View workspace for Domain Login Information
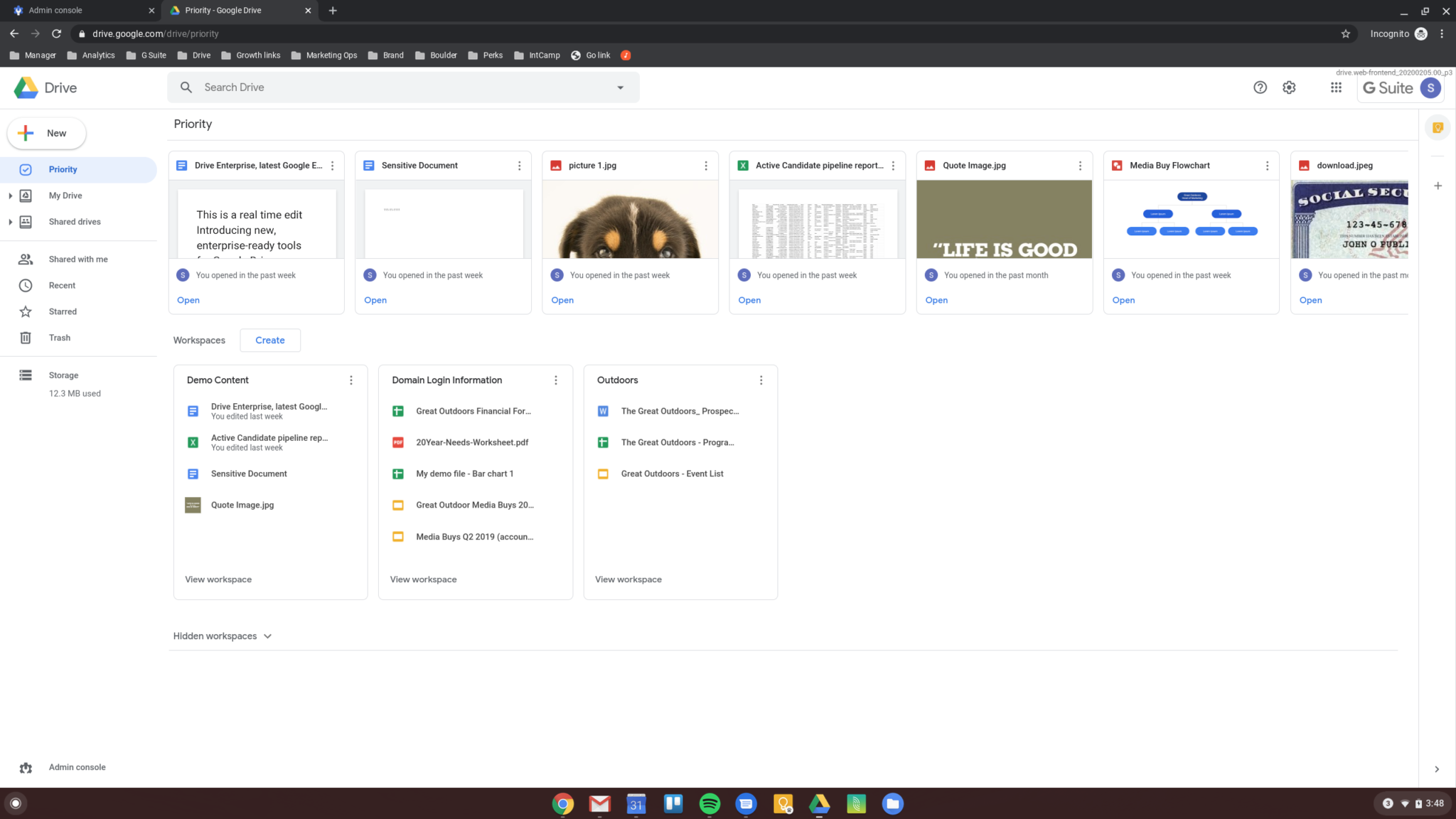This screenshot has width=1456, height=819. pyautogui.click(x=423, y=579)
